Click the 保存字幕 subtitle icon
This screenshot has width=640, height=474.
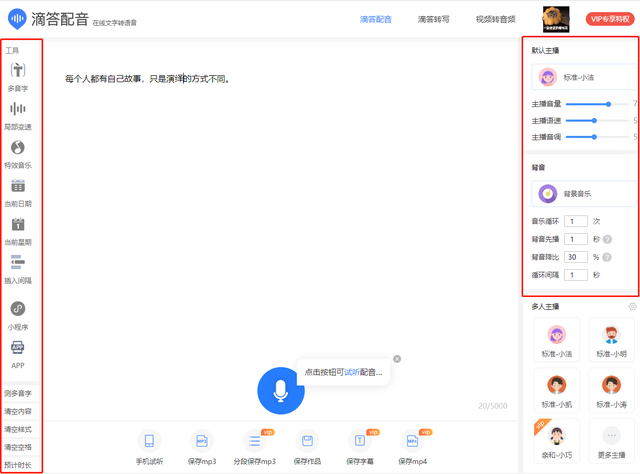[360, 441]
